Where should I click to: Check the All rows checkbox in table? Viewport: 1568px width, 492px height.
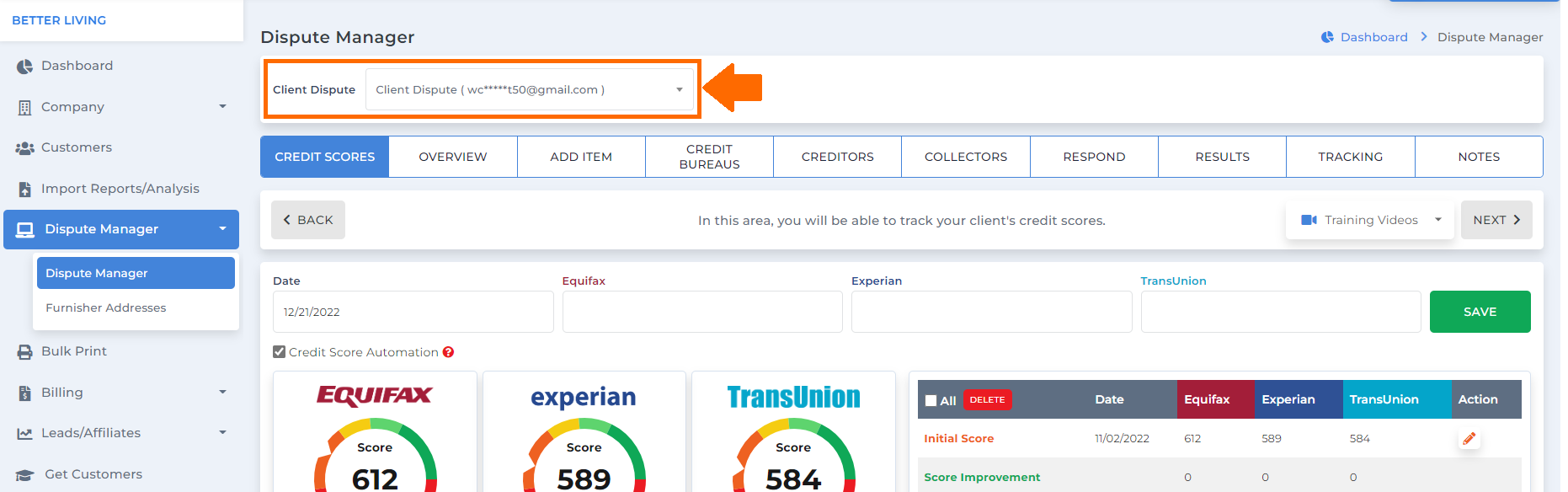pos(931,401)
